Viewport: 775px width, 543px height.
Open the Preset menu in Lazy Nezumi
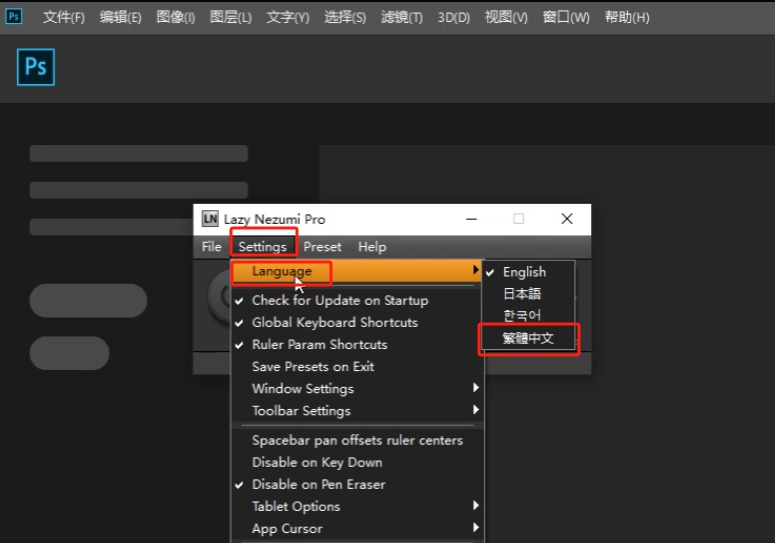tap(322, 247)
